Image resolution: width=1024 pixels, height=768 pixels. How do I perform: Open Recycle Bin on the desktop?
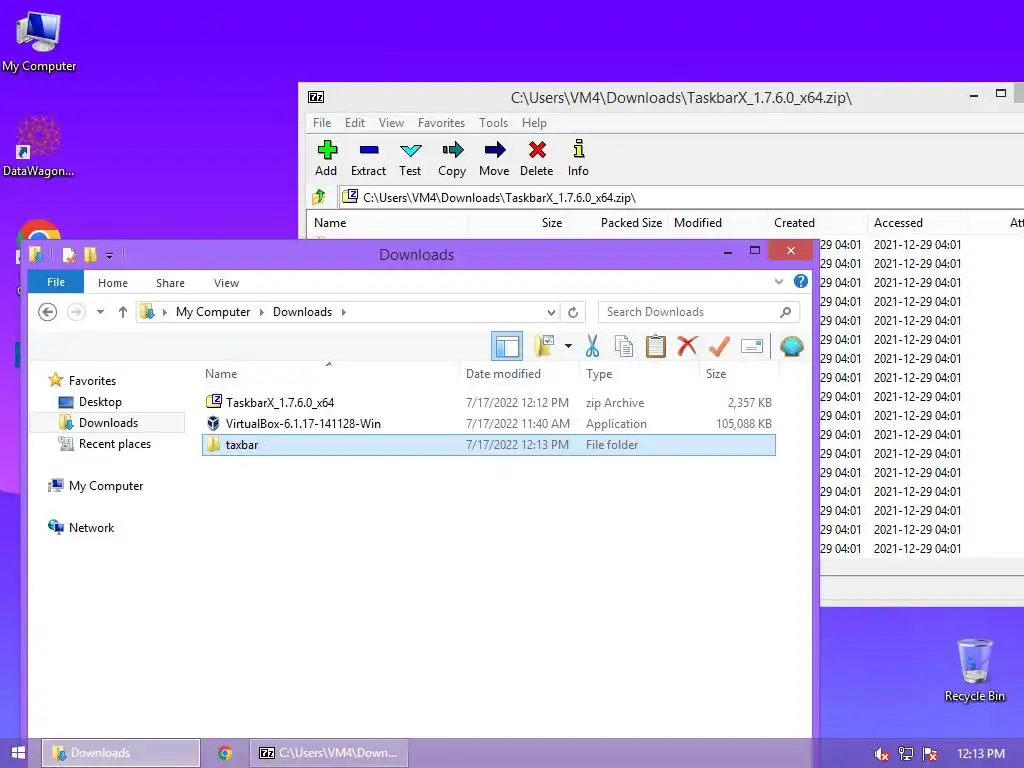[x=974, y=669]
